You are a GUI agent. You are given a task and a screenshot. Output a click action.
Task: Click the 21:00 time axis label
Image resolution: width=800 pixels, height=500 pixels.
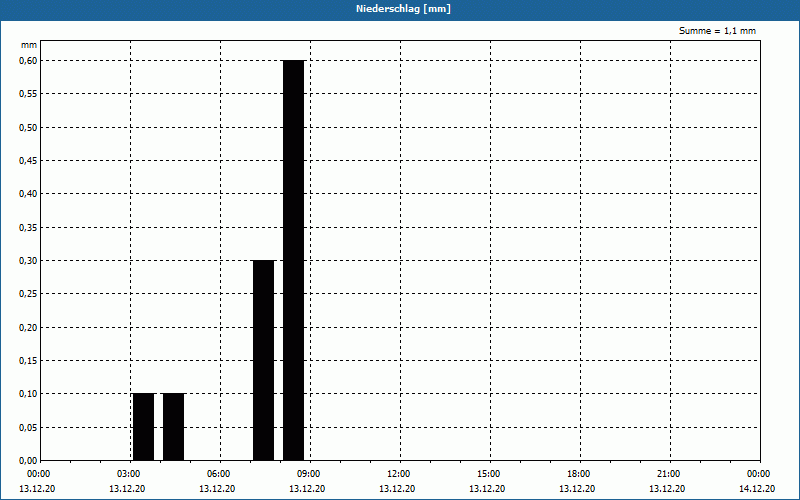pos(670,474)
